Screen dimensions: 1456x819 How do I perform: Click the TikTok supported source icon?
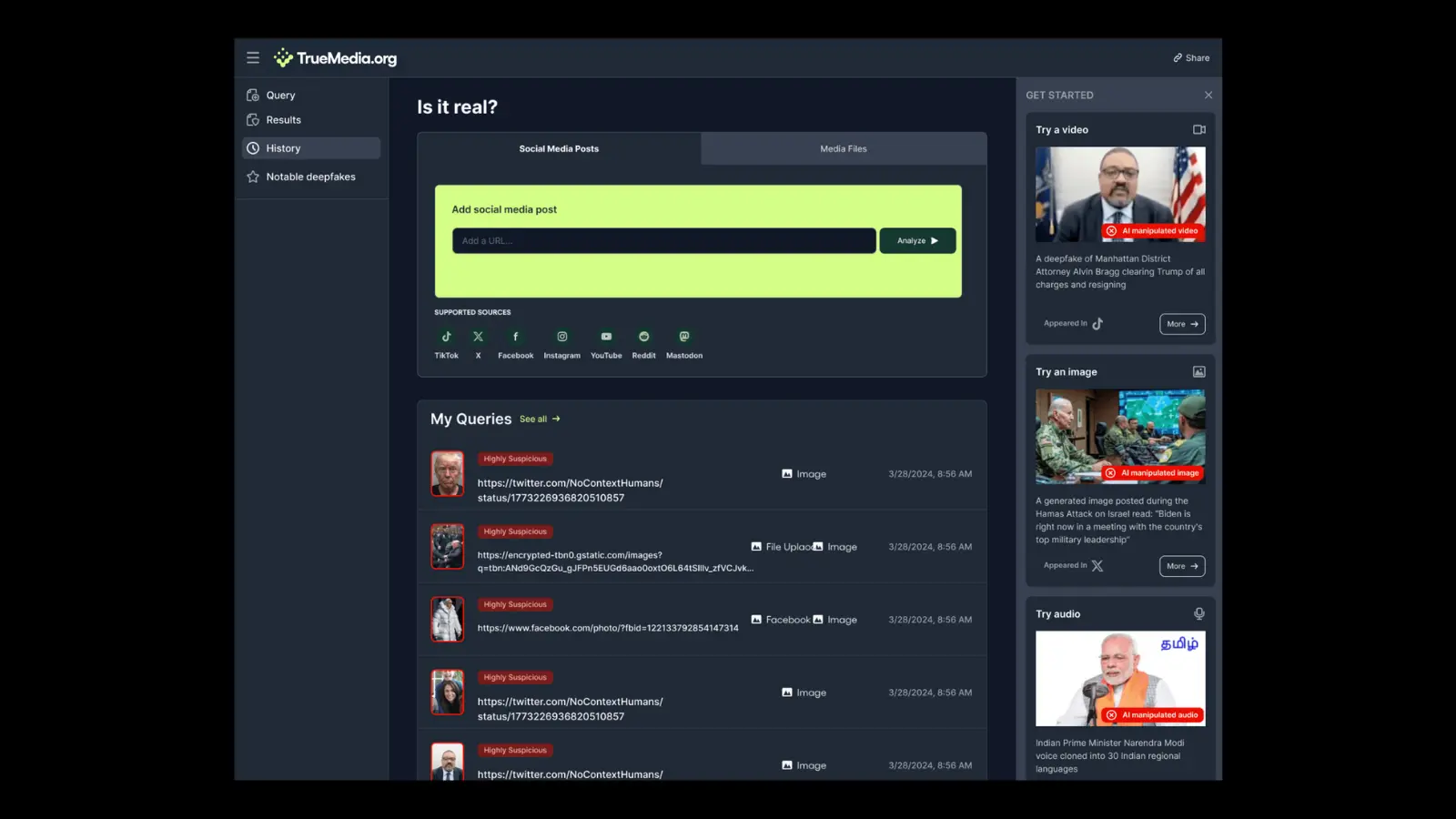point(446,337)
